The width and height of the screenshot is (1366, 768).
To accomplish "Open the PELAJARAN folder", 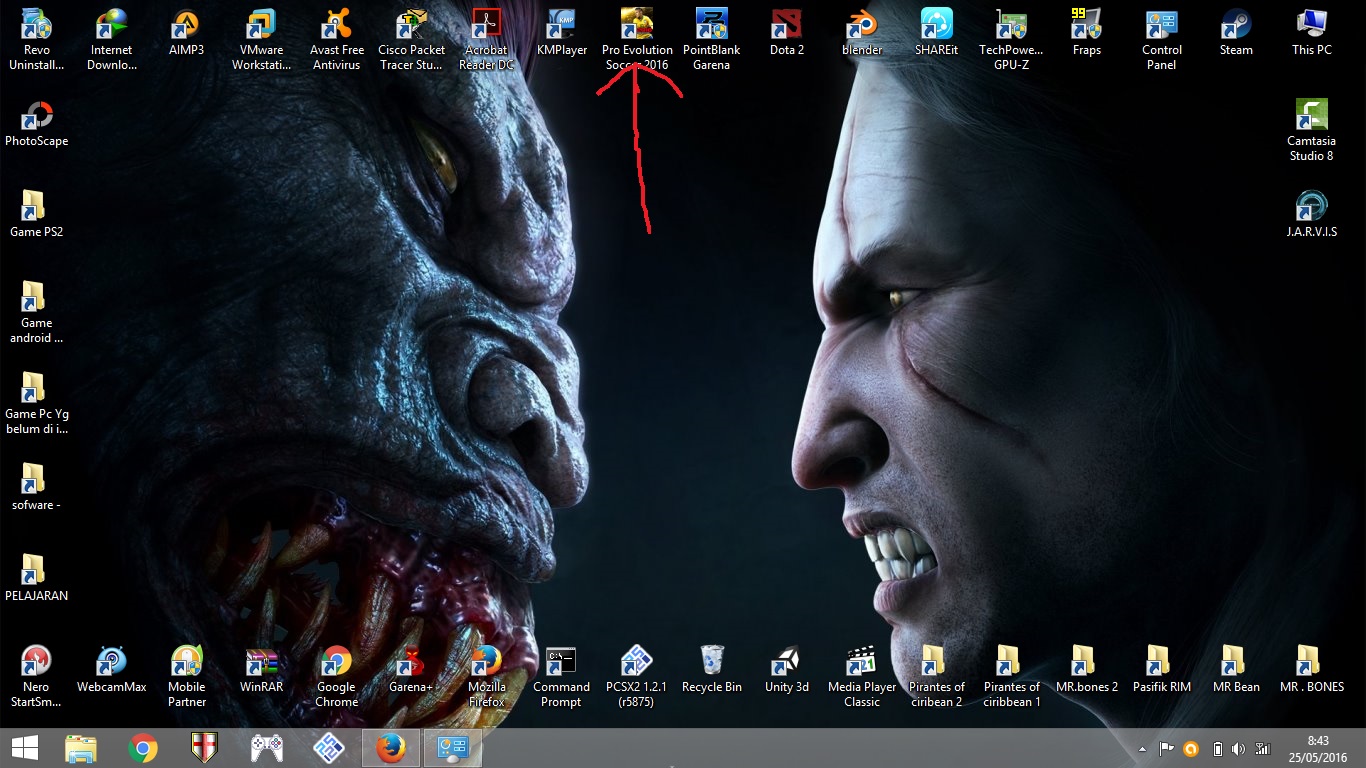I will tap(36, 578).
